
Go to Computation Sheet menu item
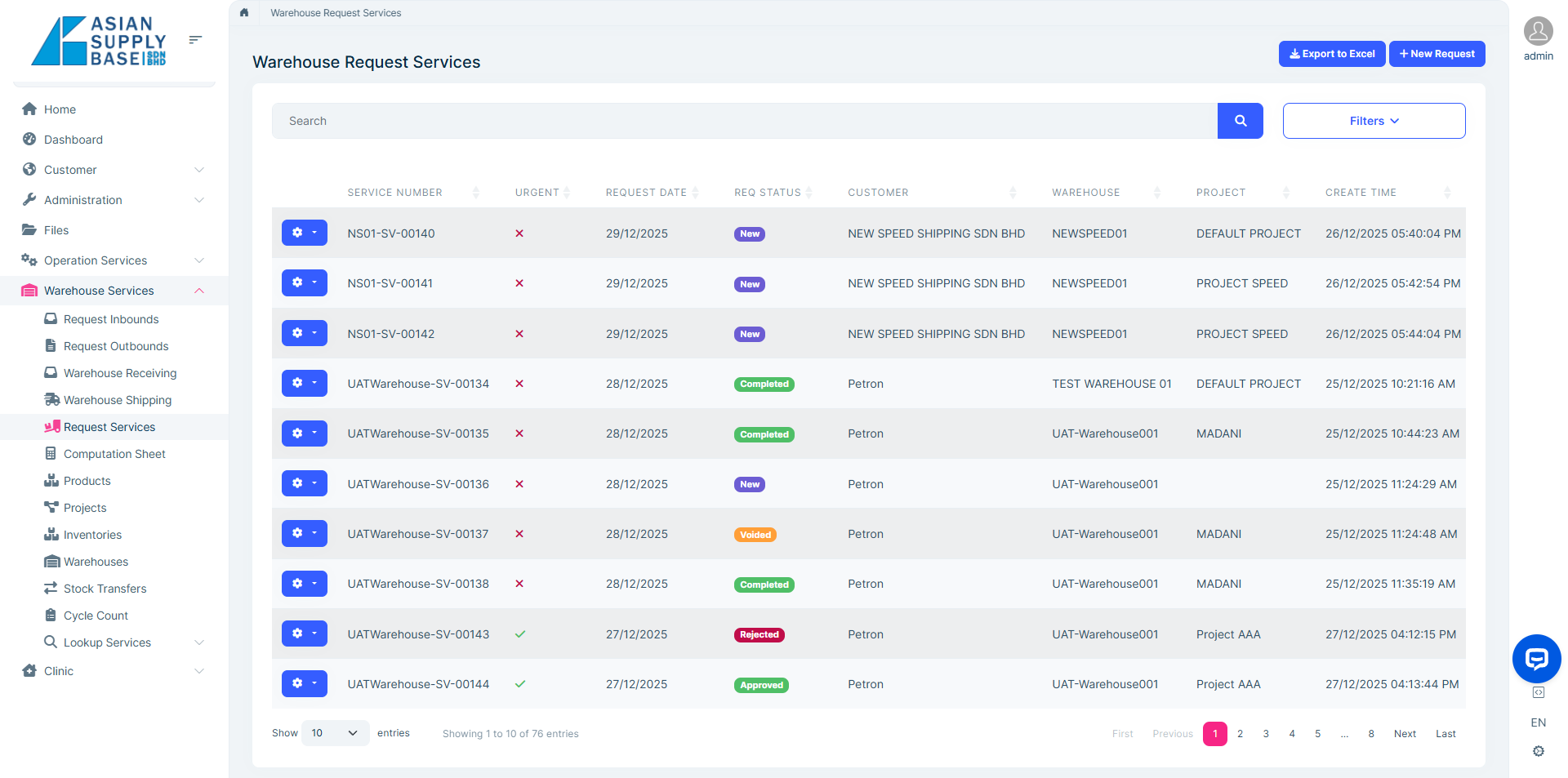(x=114, y=454)
